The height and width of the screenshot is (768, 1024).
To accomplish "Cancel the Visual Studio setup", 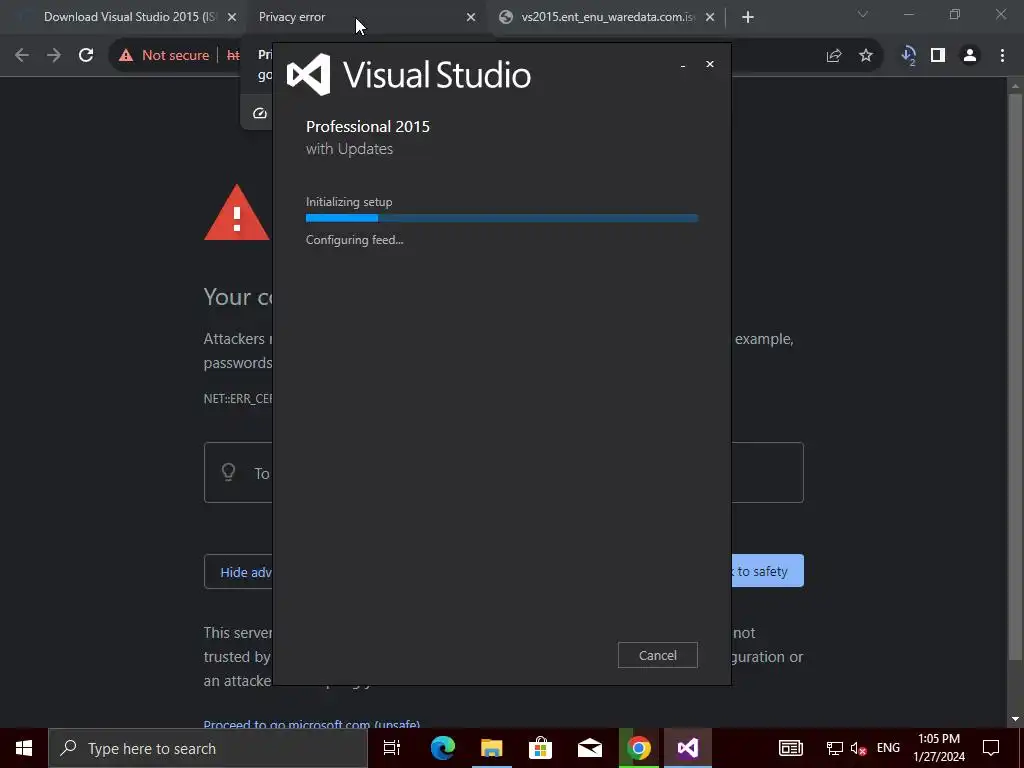I will pyautogui.click(x=657, y=655).
